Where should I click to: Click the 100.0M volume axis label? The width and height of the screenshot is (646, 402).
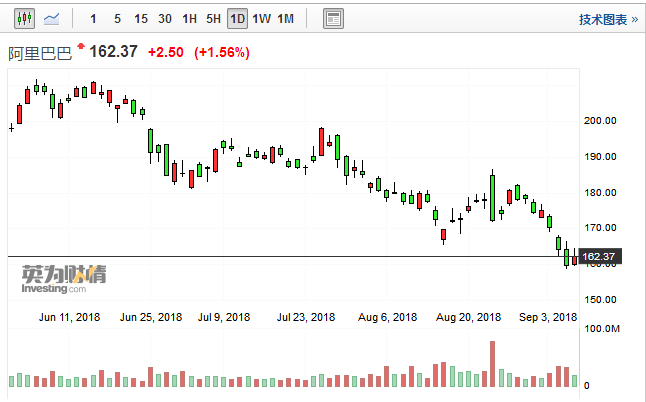coord(602,329)
